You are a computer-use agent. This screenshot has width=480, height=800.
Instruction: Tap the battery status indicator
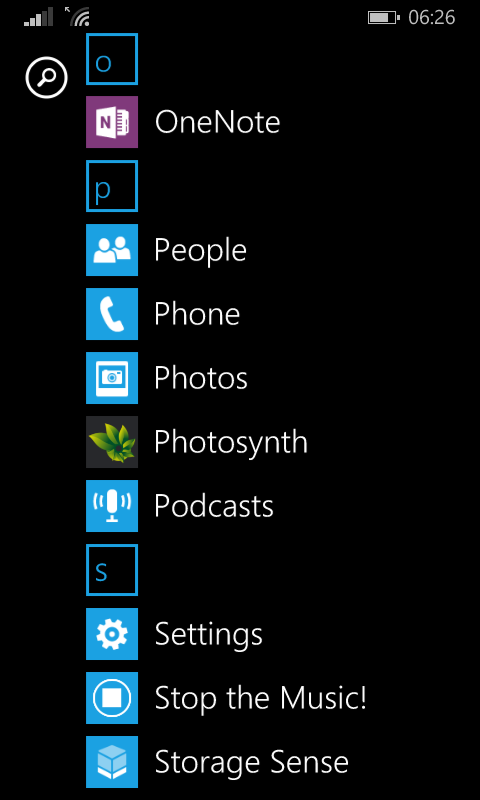coord(384,18)
